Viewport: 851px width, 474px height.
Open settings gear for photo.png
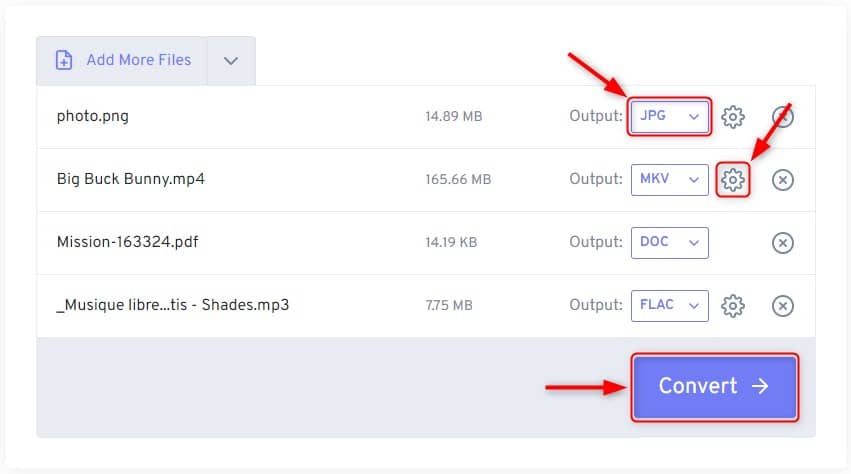733,117
